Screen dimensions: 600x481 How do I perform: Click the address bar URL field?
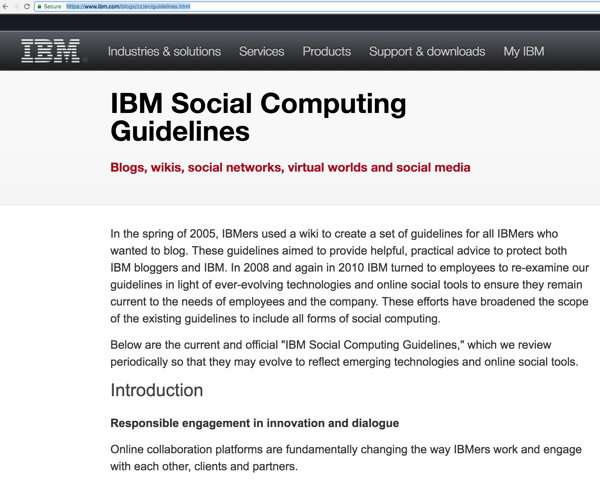tap(318, 7)
